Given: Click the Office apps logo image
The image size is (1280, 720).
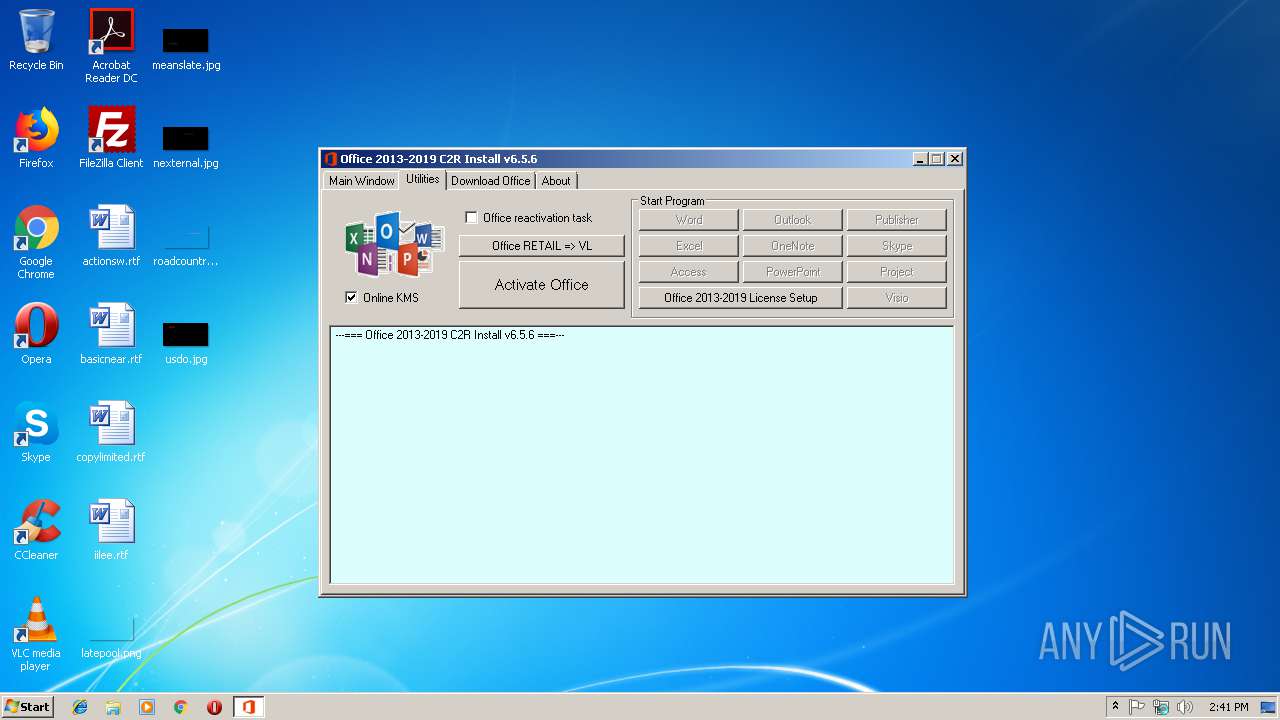Looking at the screenshot, I should click(x=394, y=245).
